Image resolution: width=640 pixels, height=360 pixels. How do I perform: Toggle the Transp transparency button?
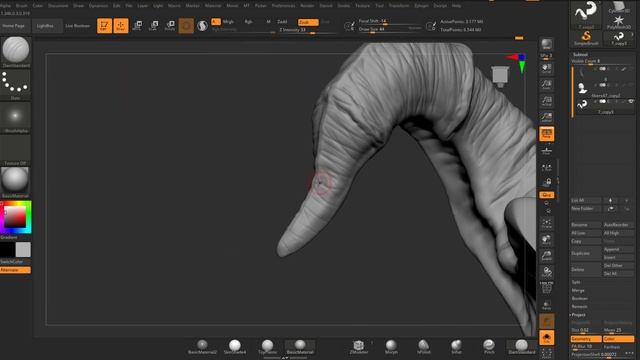547,305
